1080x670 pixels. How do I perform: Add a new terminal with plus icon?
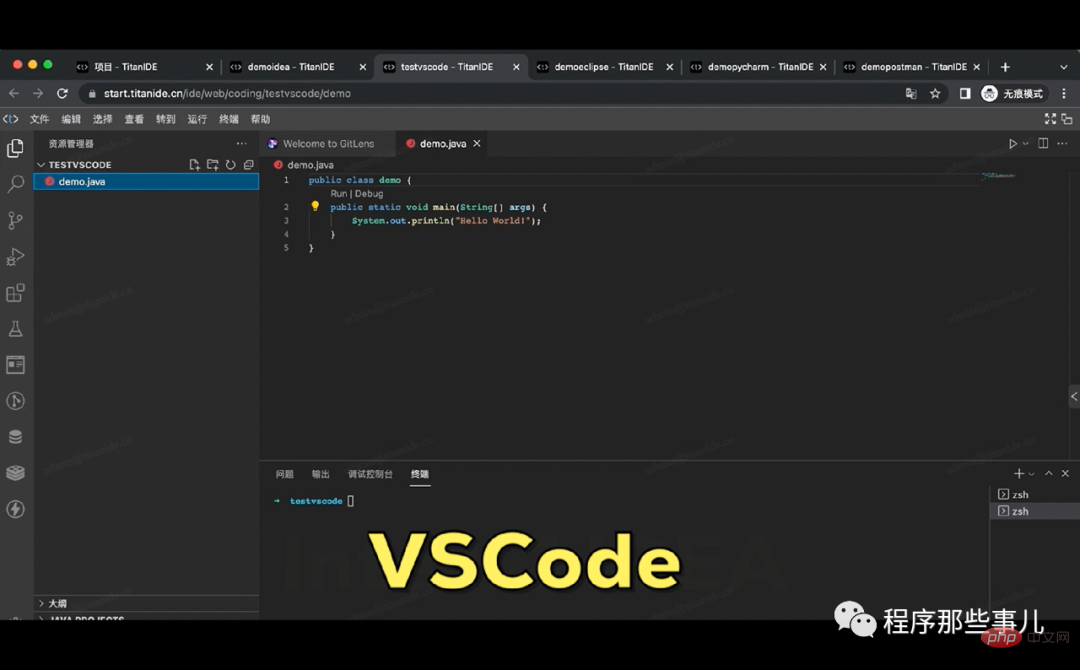(x=1019, y=473)
